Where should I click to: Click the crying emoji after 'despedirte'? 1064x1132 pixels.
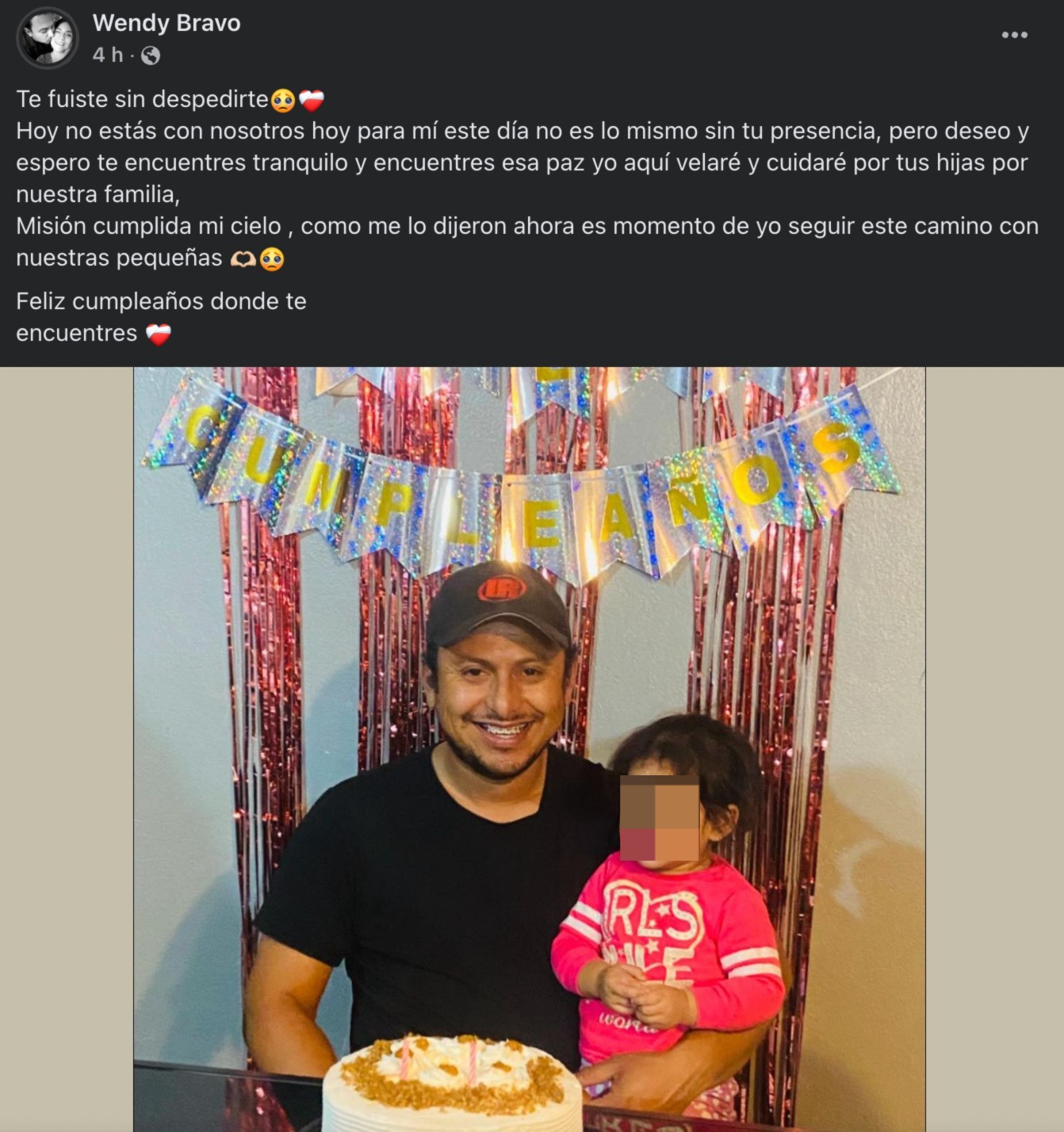283,101
